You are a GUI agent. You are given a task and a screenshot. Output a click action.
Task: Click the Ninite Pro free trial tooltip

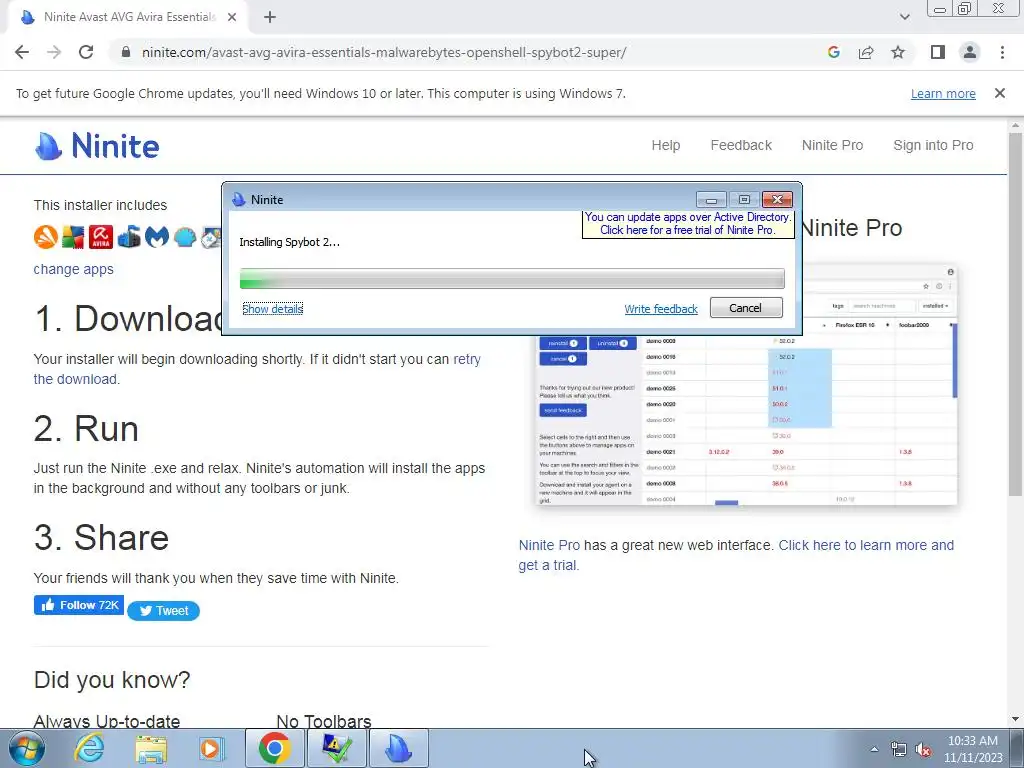click(x=688, y=223)
